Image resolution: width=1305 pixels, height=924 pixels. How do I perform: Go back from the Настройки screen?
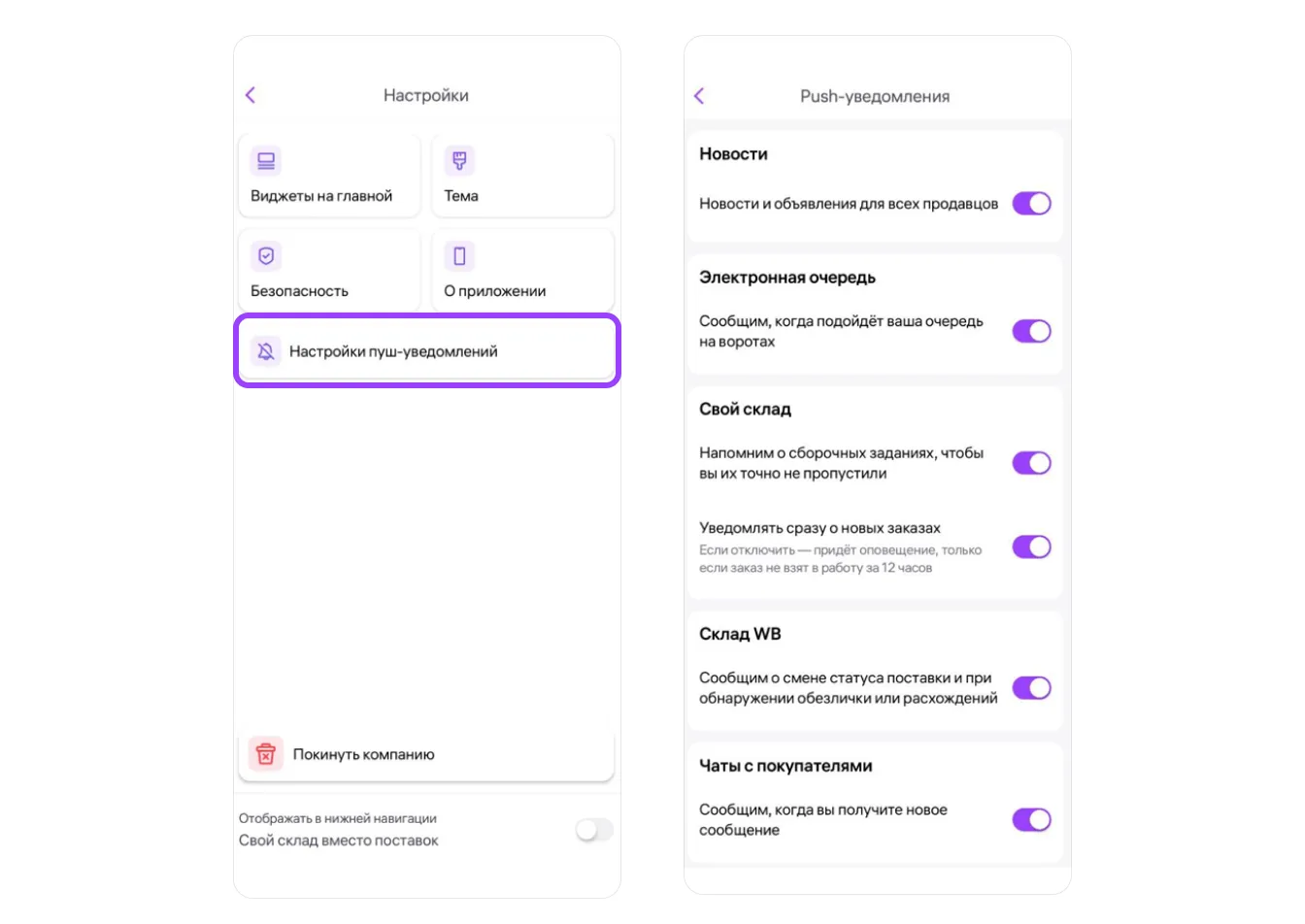click(251, 95)
